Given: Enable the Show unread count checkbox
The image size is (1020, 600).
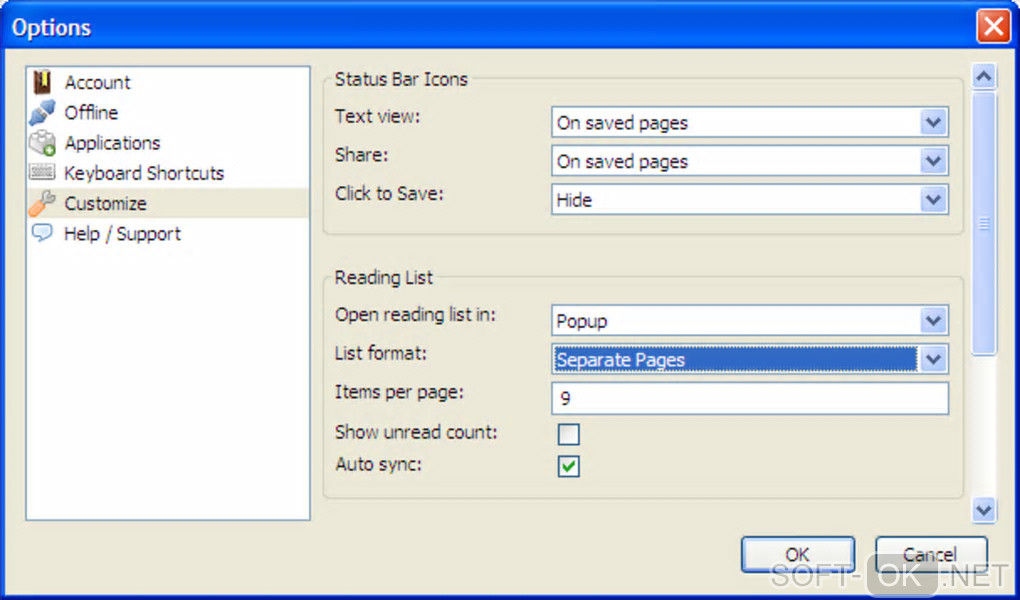Looking at the screenshot, I should (x=568, y=434).
